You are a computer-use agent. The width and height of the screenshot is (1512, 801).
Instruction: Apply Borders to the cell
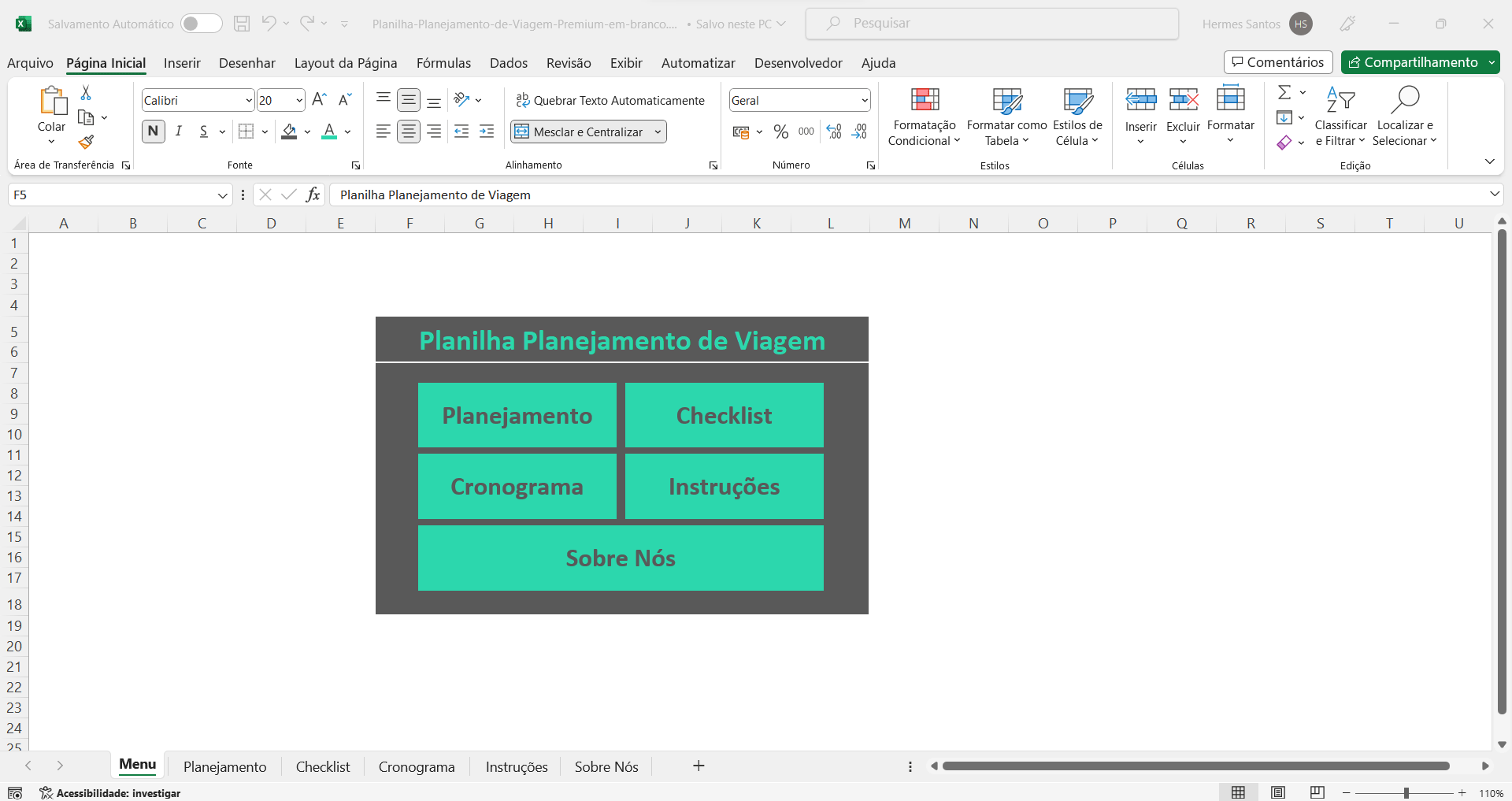click(246, 132)
